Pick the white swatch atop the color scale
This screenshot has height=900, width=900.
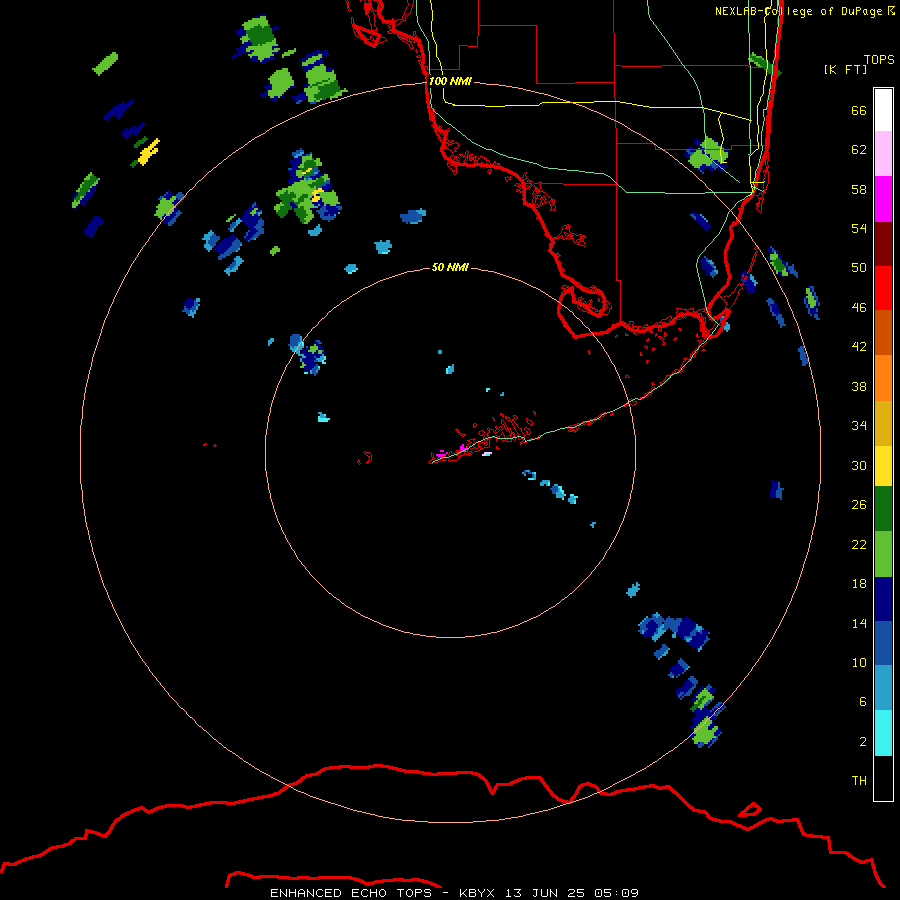click(x=883, y=110)
